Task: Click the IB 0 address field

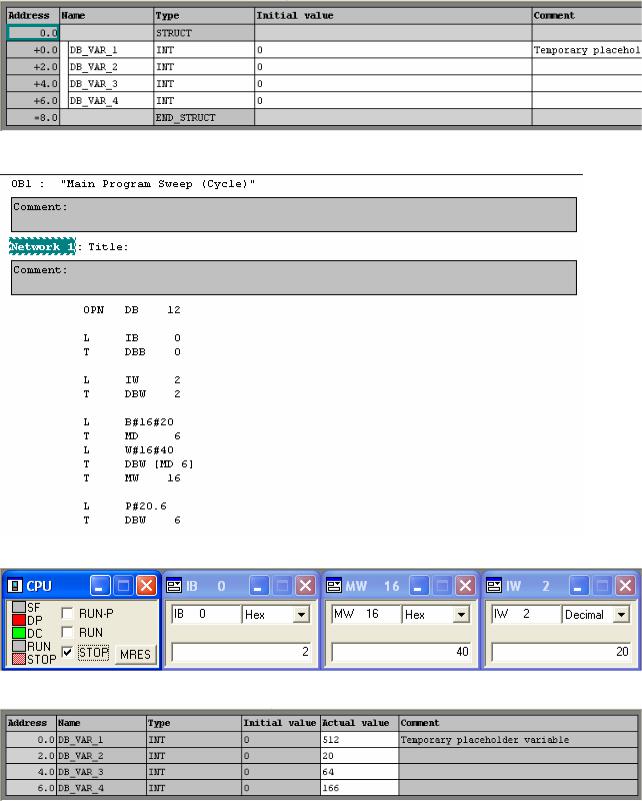Action: 206,614
